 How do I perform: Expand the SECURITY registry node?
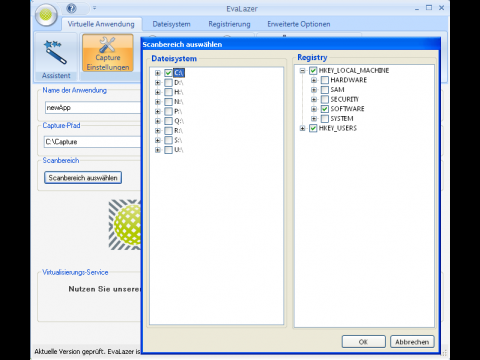point(314,99)
